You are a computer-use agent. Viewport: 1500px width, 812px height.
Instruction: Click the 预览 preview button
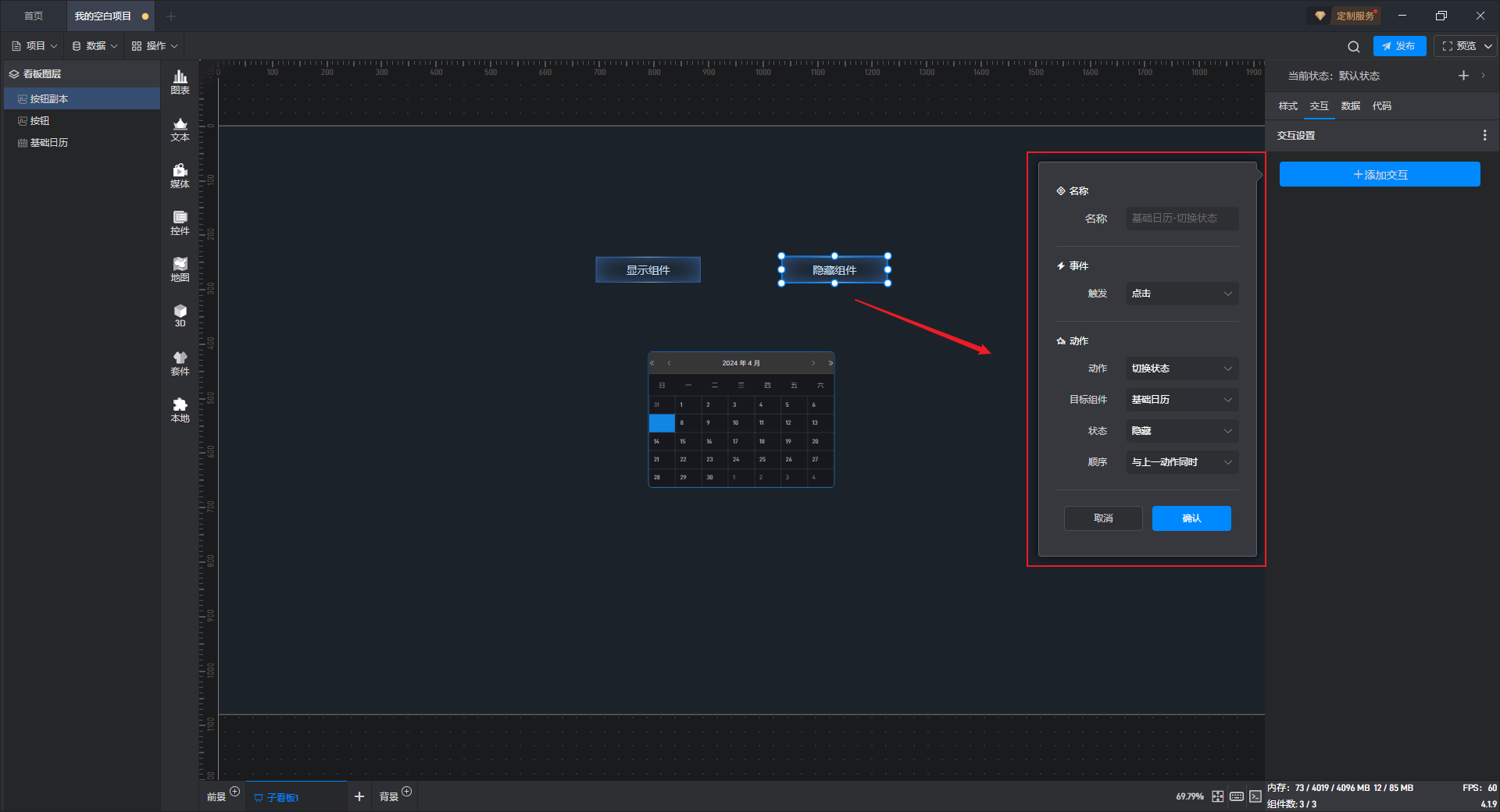1459,46
